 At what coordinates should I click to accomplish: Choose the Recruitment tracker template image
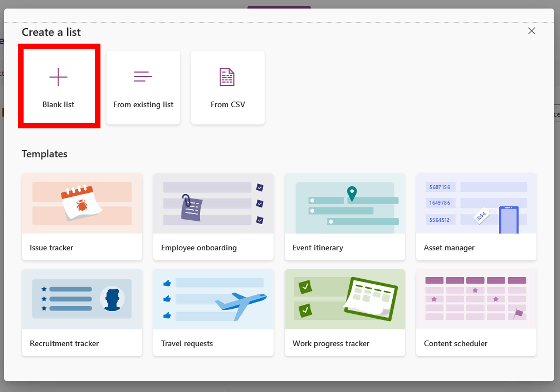pos(82,299)
